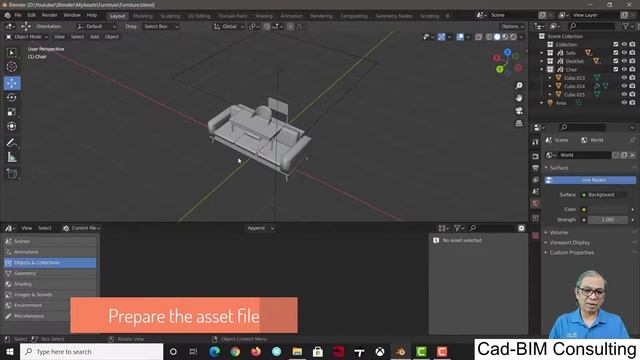Switch perspective/orthographic with the grid icon
The height and width of the screenshot is (360, 640).
[x=519, y=123]
